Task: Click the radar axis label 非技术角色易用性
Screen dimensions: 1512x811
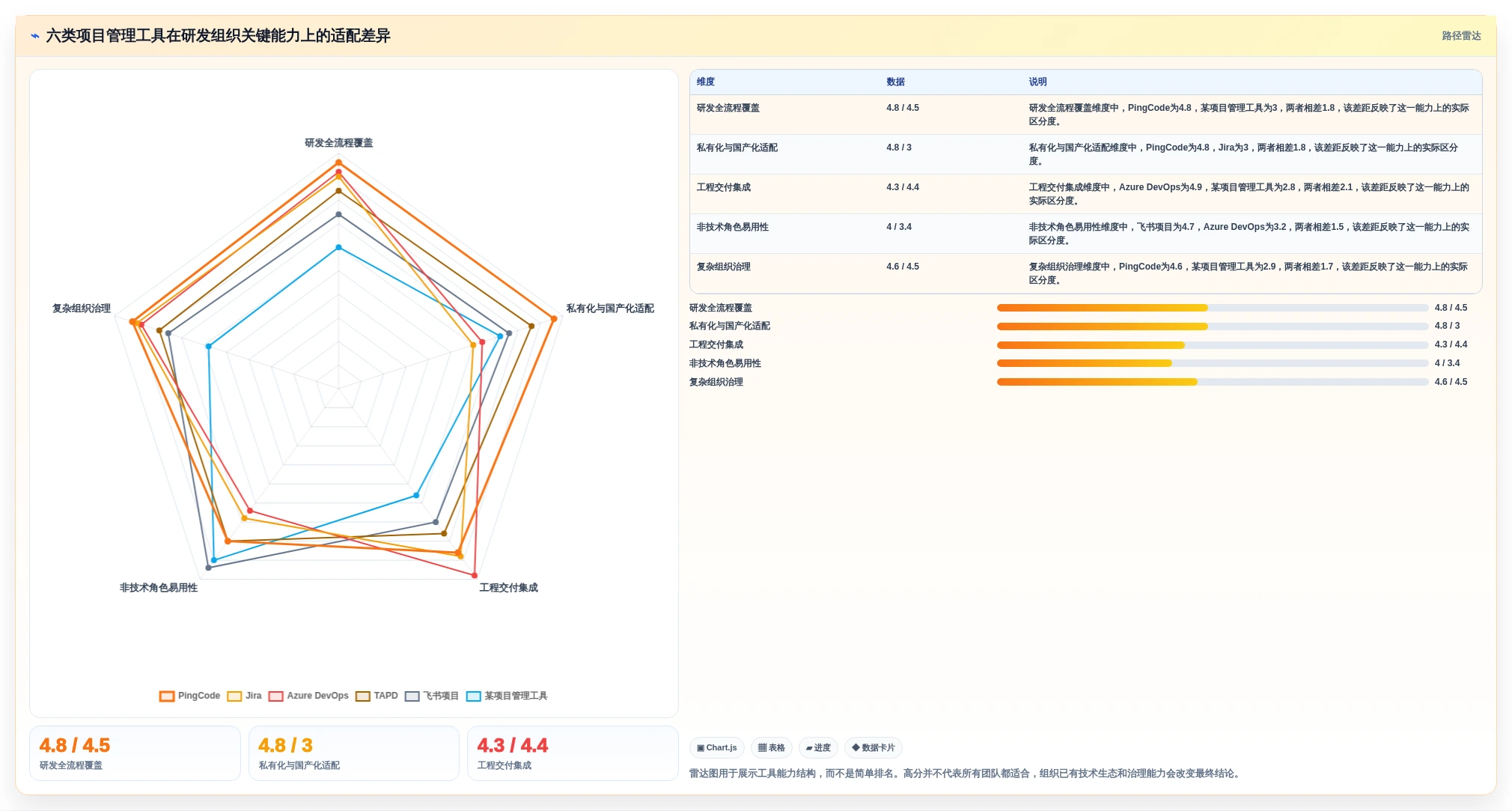Action: pos(159,588)
